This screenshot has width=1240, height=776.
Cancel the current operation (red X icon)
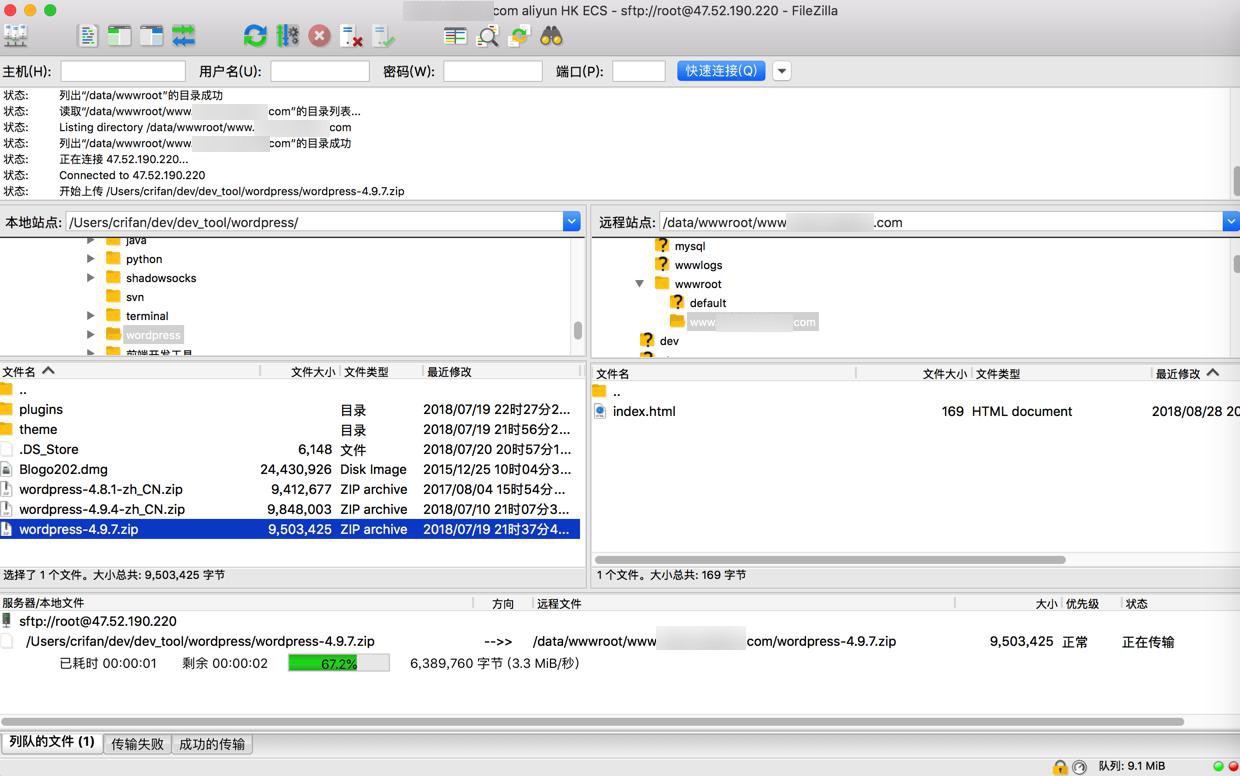coord(320,36)
